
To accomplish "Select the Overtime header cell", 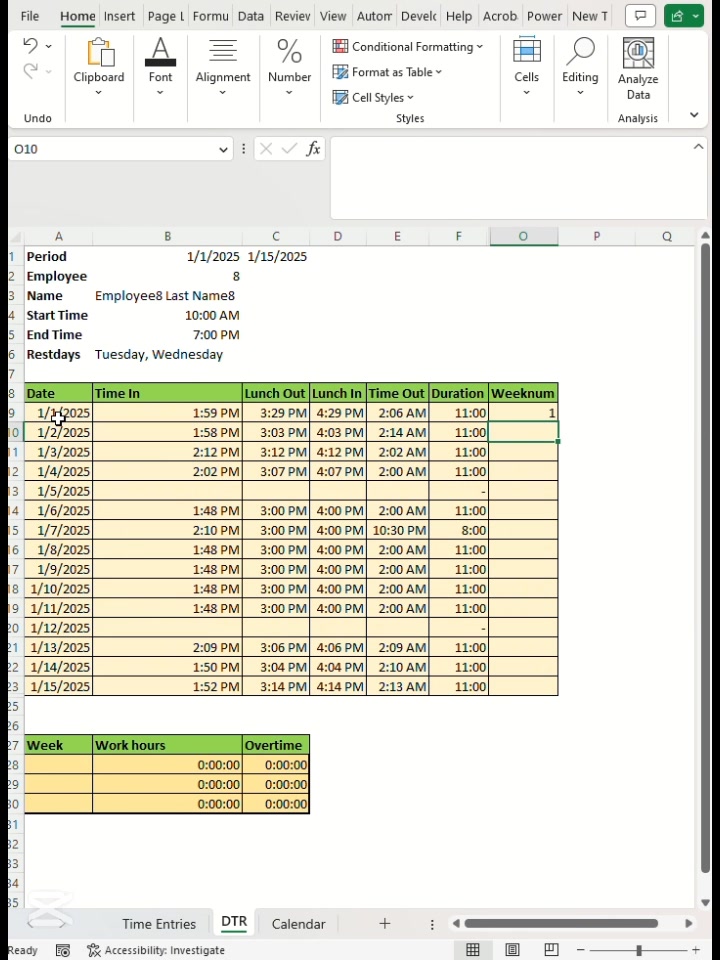I will tap(276, 745).
